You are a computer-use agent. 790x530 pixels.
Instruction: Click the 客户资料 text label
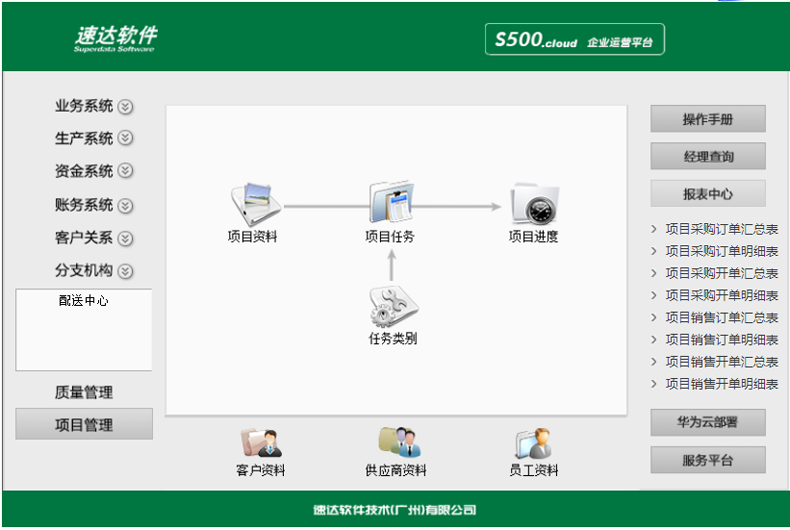pyautogui.click(x=260, y=470)
